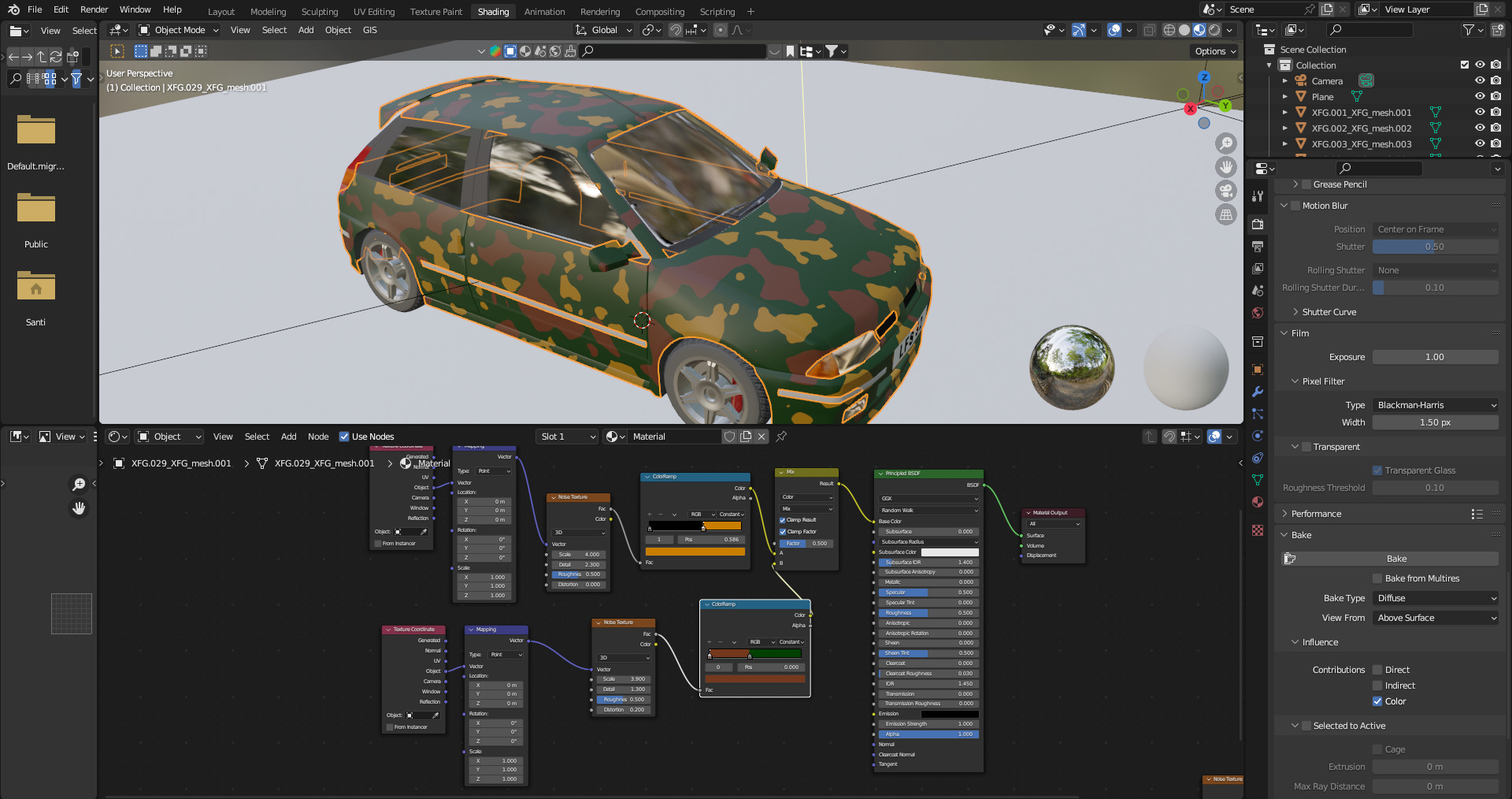Switch to the Compositing workspace tab

point(660,12)
